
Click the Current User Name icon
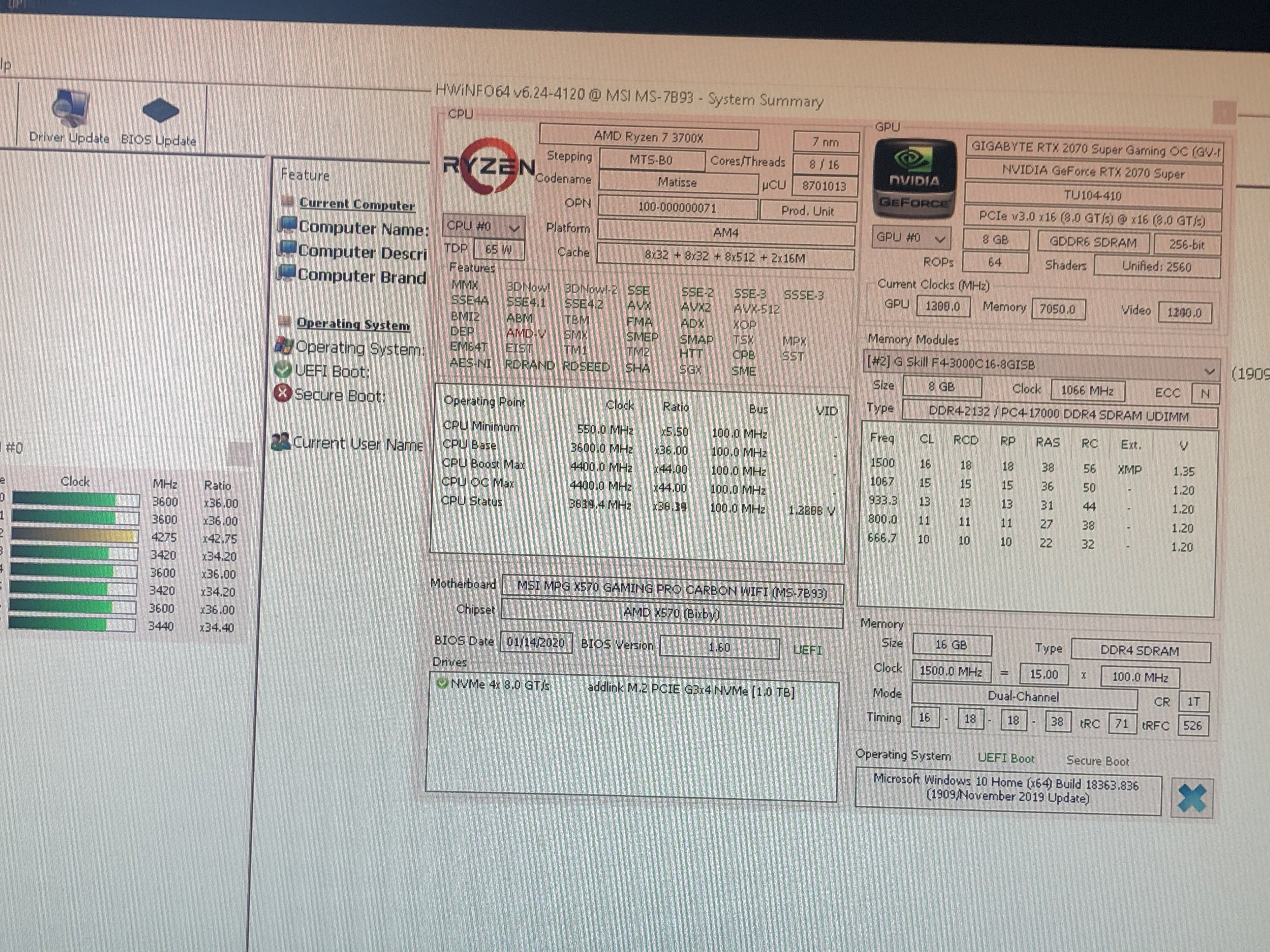click(280, 441)
